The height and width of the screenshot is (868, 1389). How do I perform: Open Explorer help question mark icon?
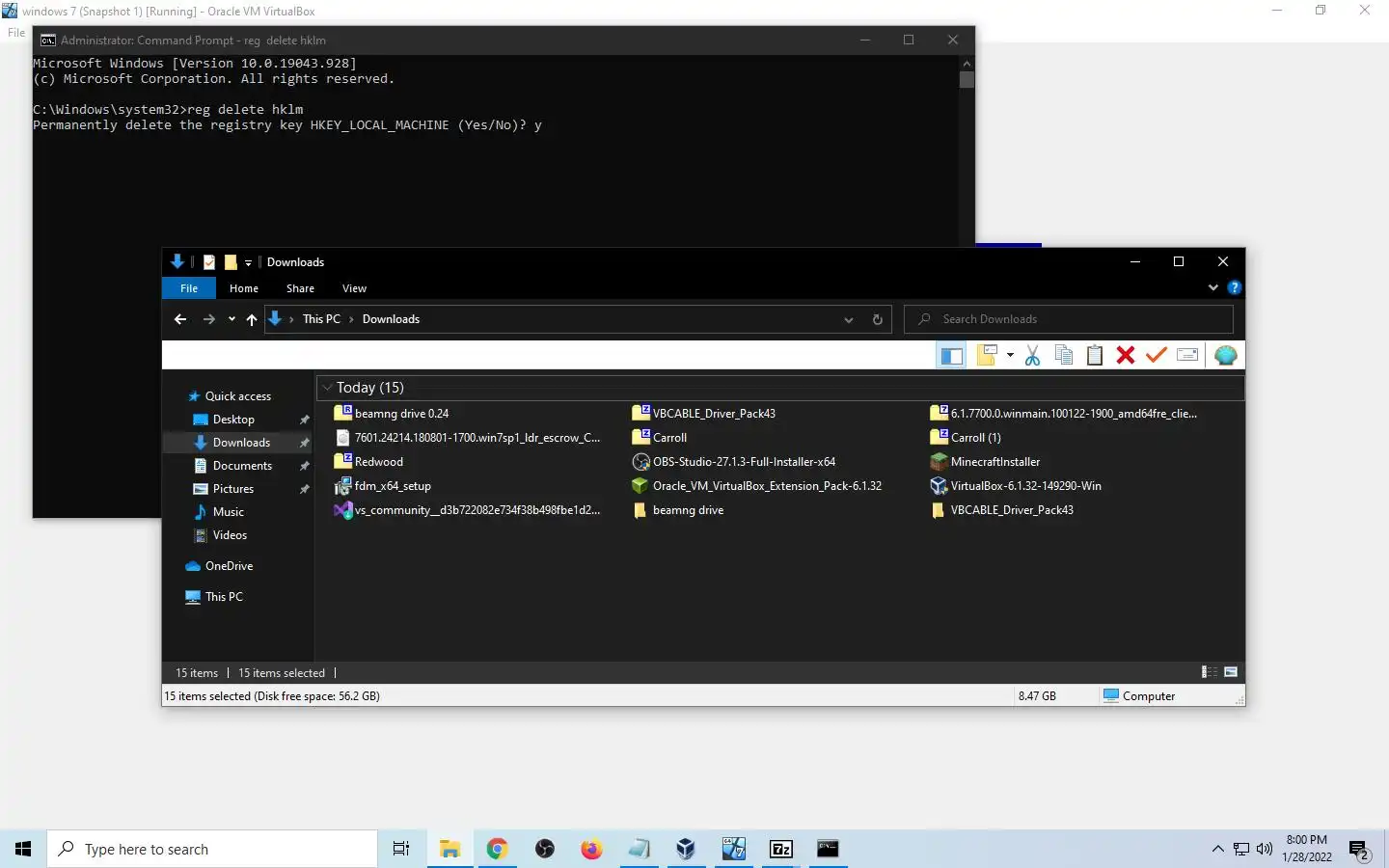[1234, 287]
